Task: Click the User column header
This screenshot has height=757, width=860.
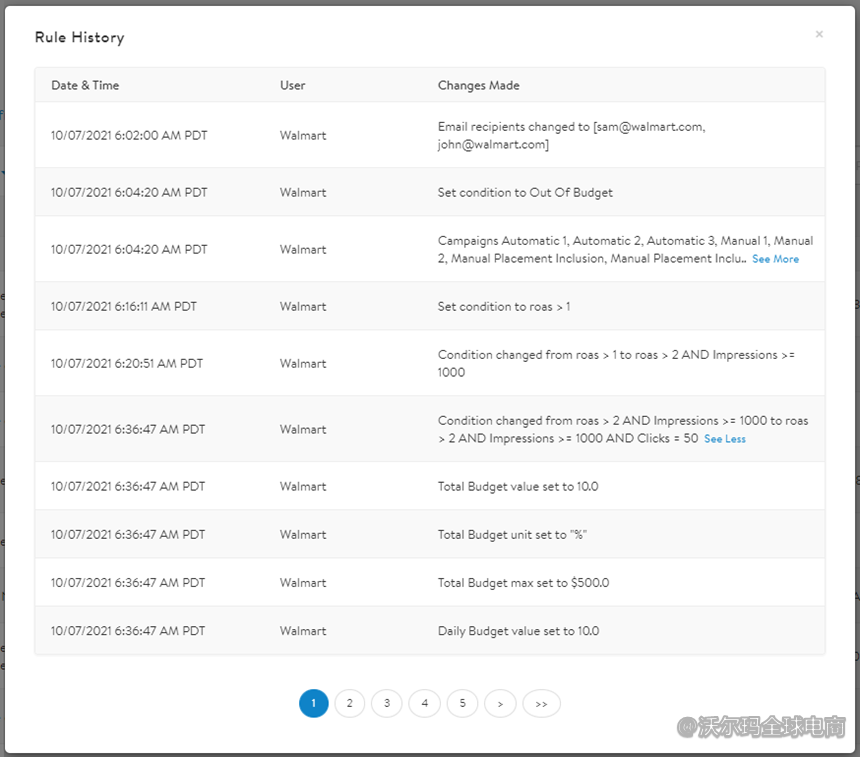Action: click(x=292, y=86)
